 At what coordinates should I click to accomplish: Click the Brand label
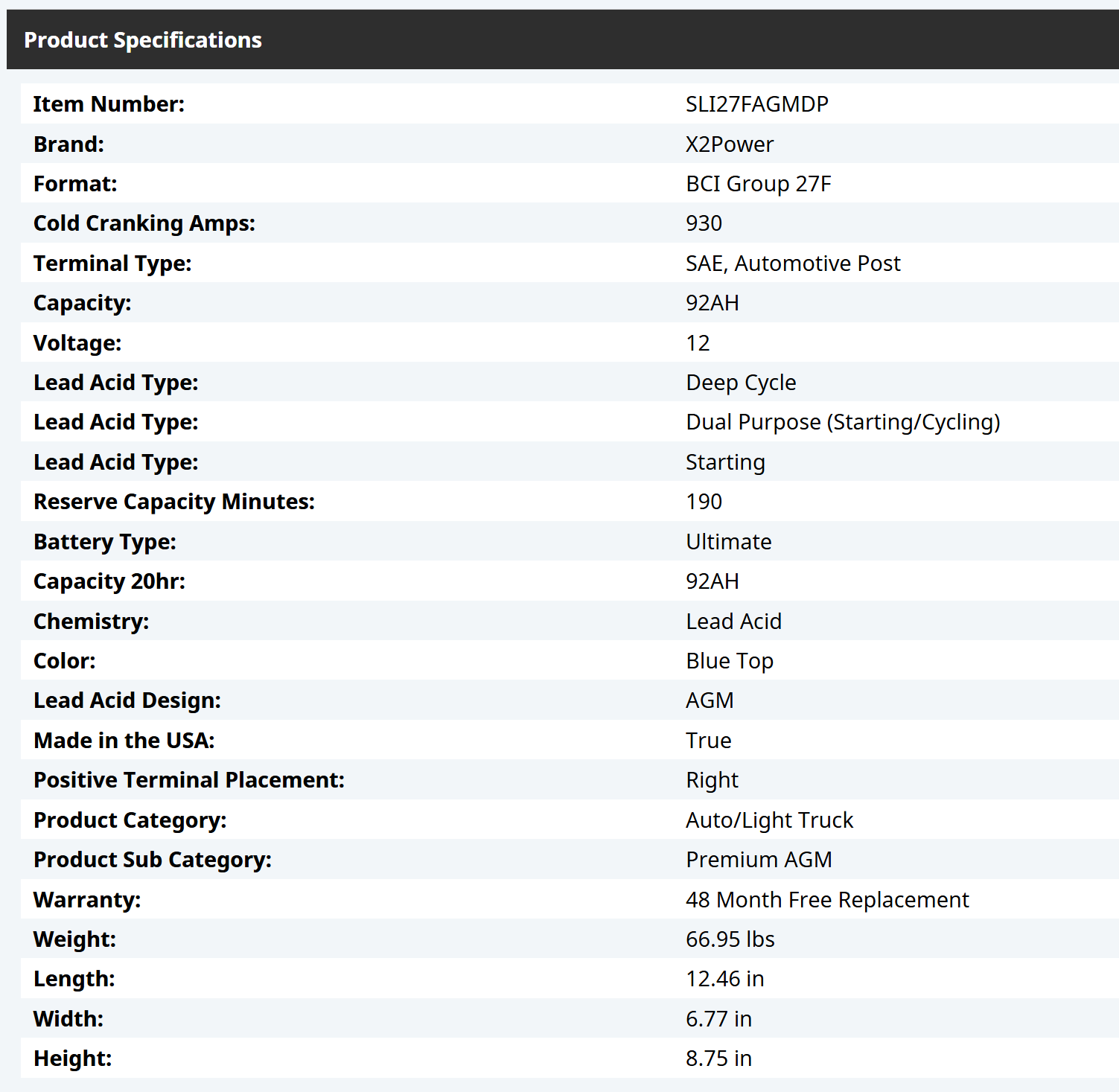point(68,144)
